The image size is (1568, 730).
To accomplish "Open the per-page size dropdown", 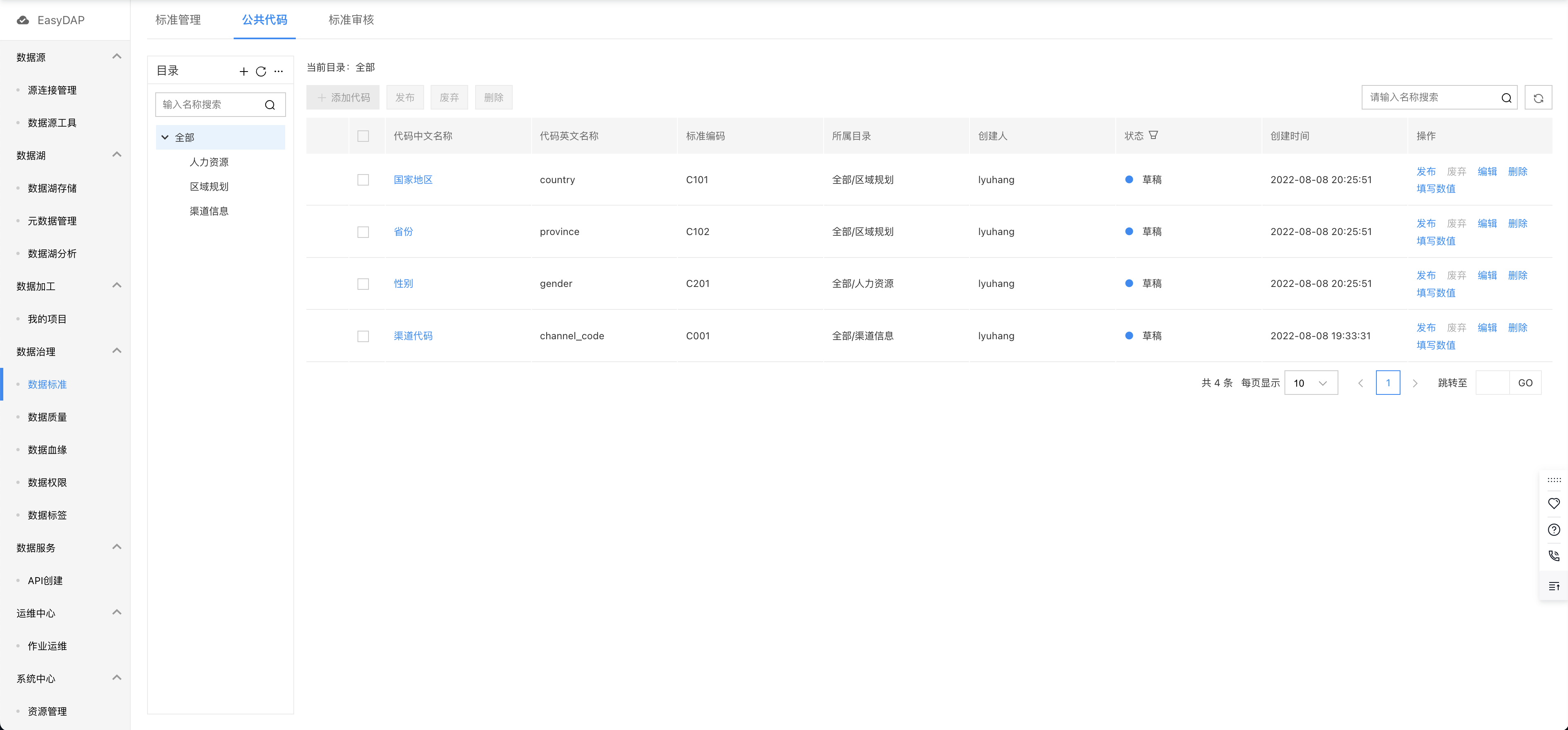I will coord(1311,383).
